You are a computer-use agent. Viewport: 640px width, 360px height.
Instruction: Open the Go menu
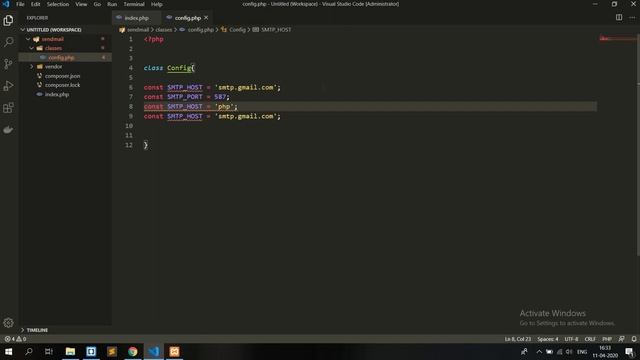pyautogui.click(x=97, y=4)
